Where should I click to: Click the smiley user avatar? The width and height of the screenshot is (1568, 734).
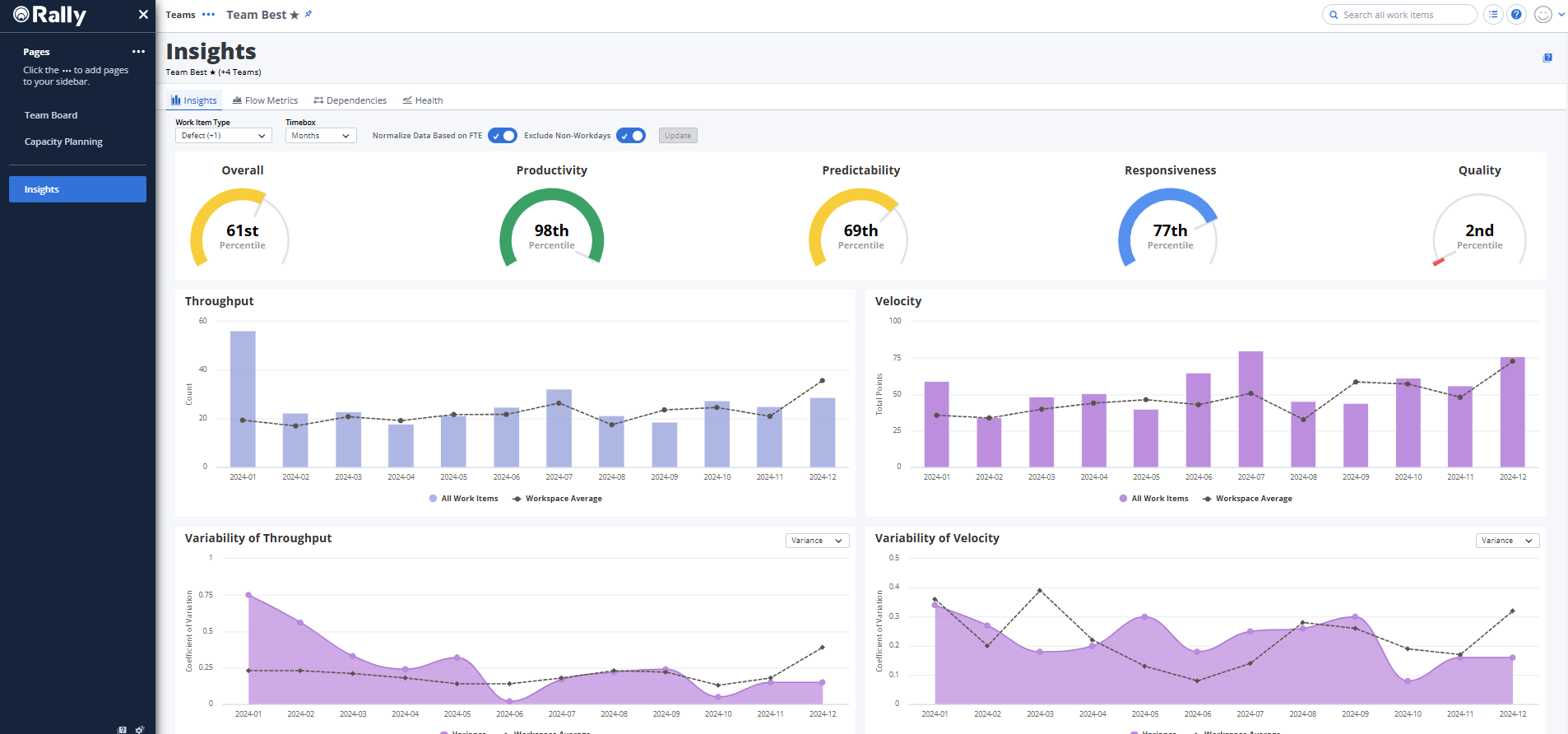pyautogui.click(x=1543, y=15)
